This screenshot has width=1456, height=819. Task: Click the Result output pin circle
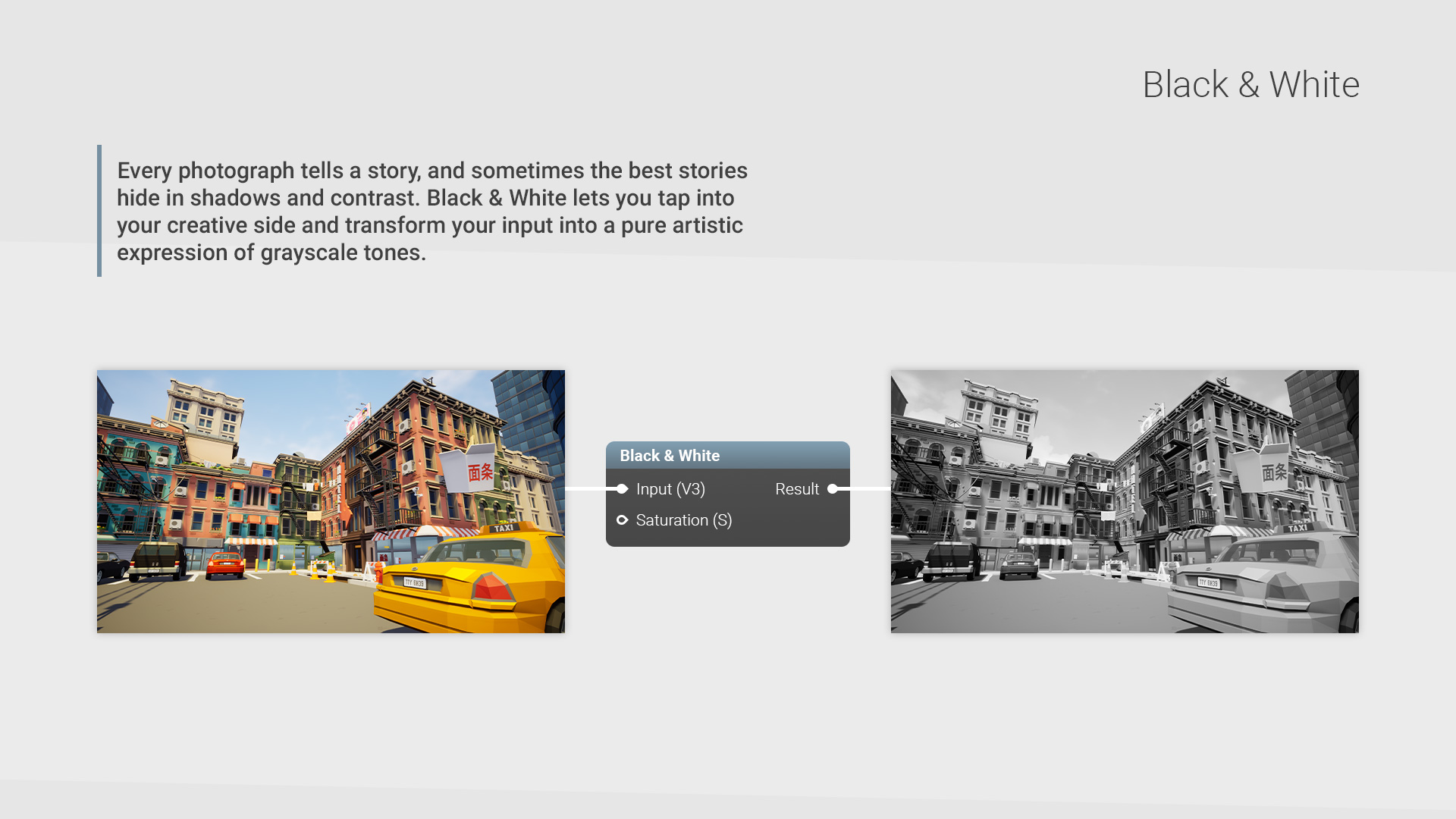833,489
